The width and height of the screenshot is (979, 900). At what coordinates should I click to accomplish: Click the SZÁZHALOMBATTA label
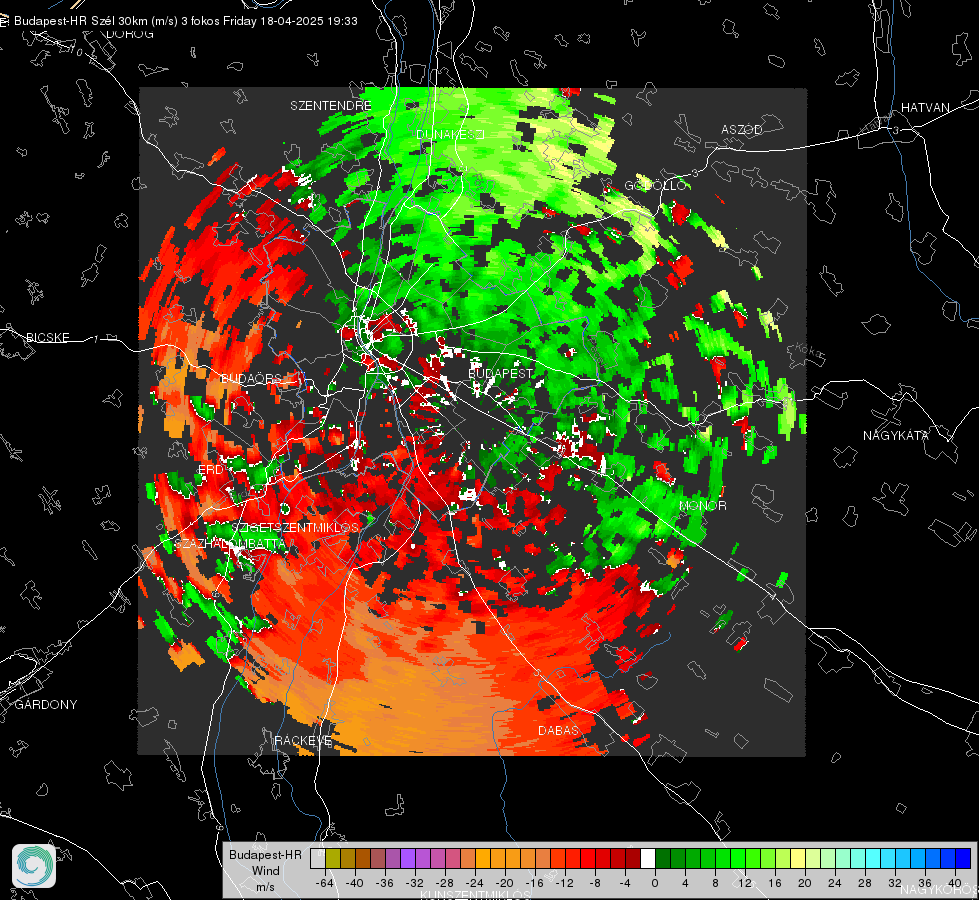(230, 543)
